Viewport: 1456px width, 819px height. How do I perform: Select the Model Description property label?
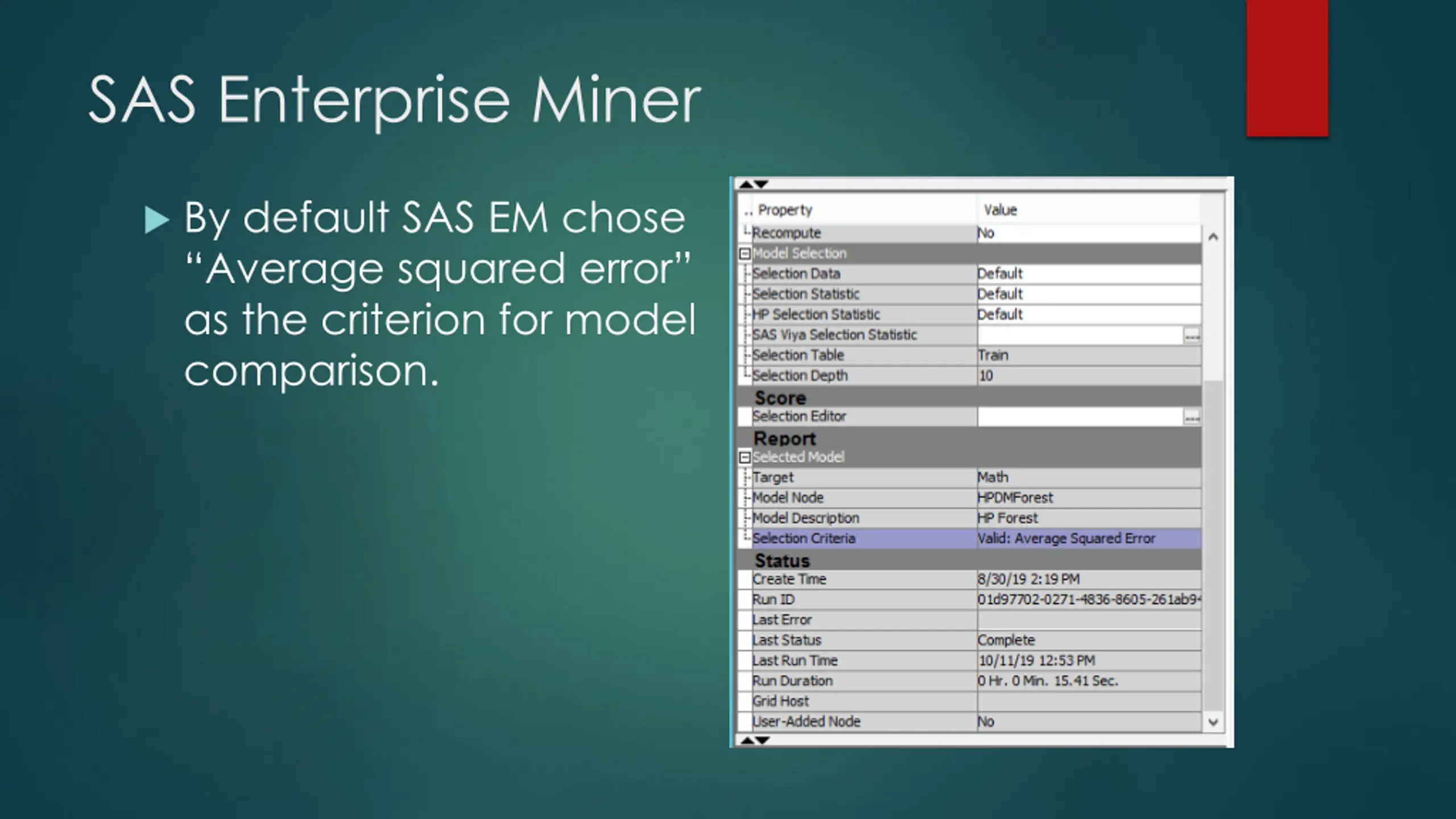(805, 519)
